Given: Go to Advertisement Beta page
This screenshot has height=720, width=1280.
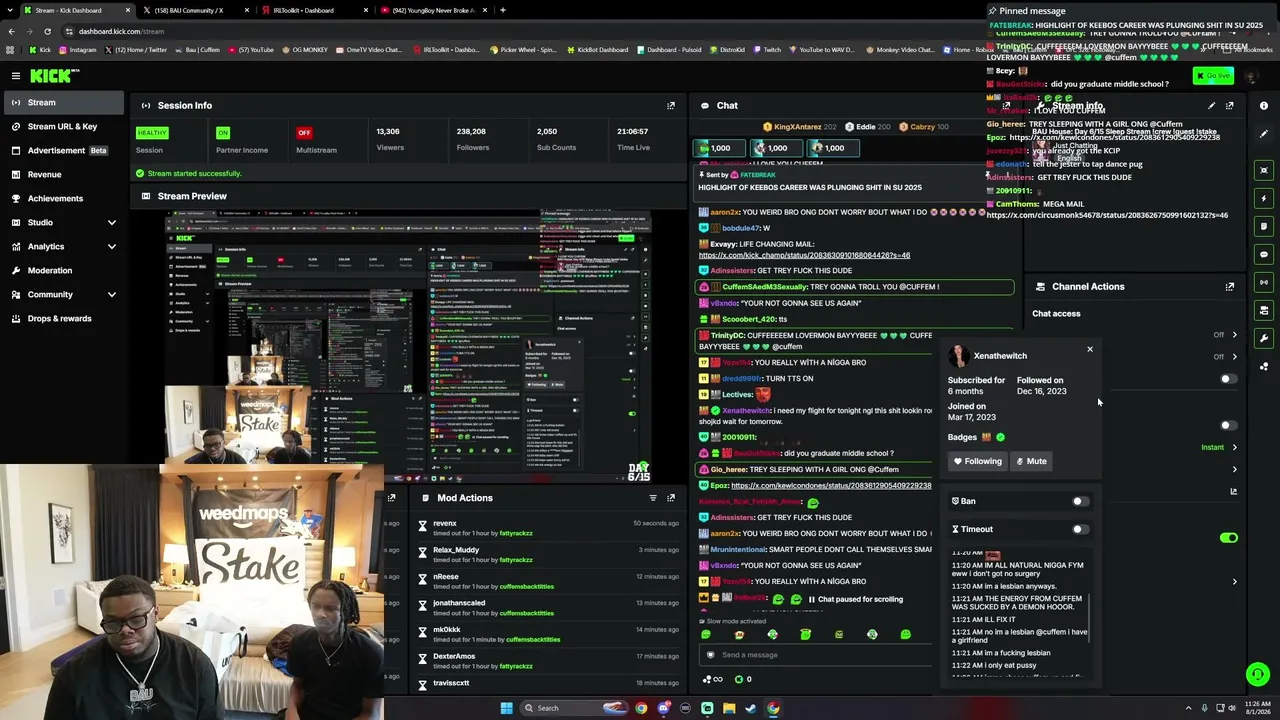Looking at the screenshot, I should pos(62,150).
